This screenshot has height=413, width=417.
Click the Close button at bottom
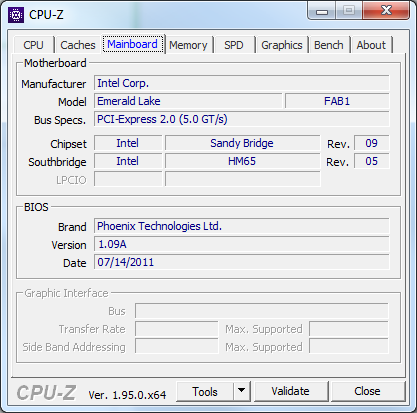pos(367,391)
